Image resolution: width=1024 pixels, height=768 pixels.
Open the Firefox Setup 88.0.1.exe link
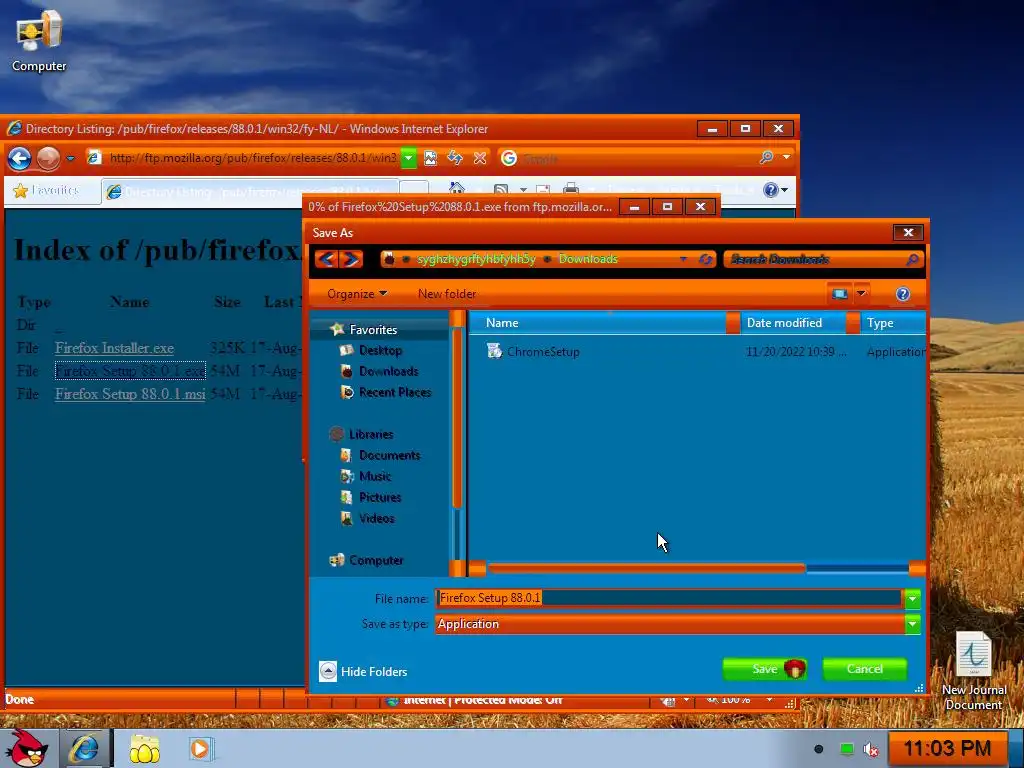[x=130, y=371]
